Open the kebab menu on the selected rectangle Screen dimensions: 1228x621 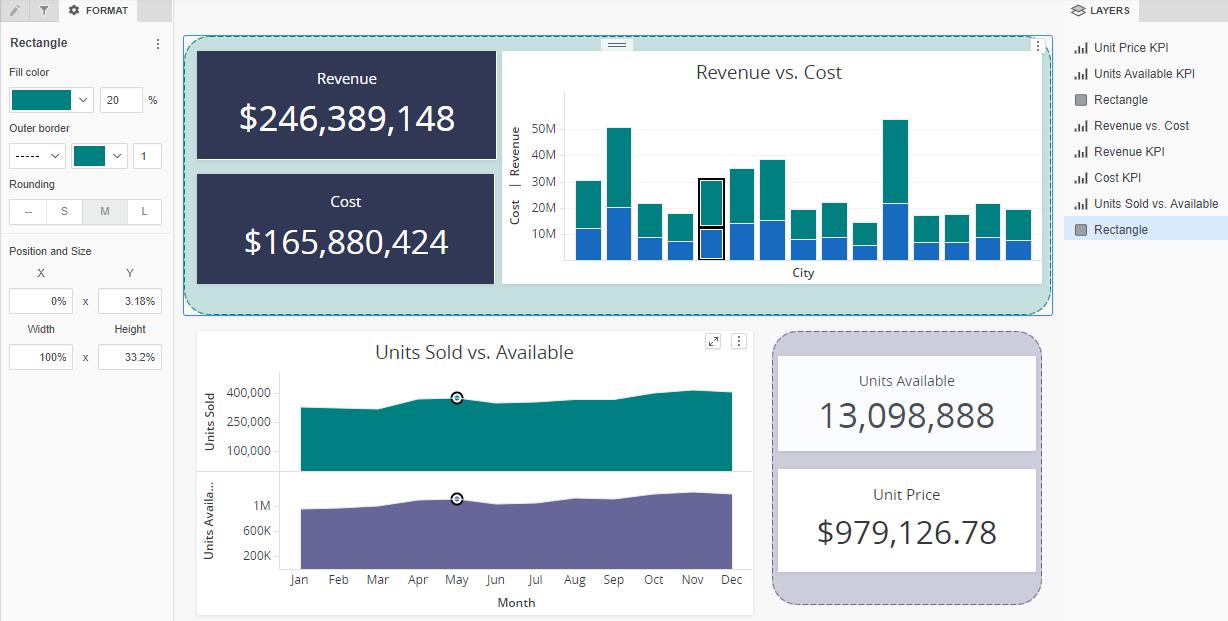coord(1038,46)
